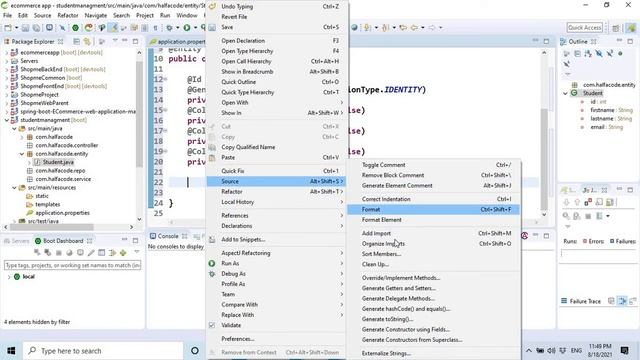Click the Cortana circle icon
Viewport: 640px width, 360px height.
coord(195,351)
